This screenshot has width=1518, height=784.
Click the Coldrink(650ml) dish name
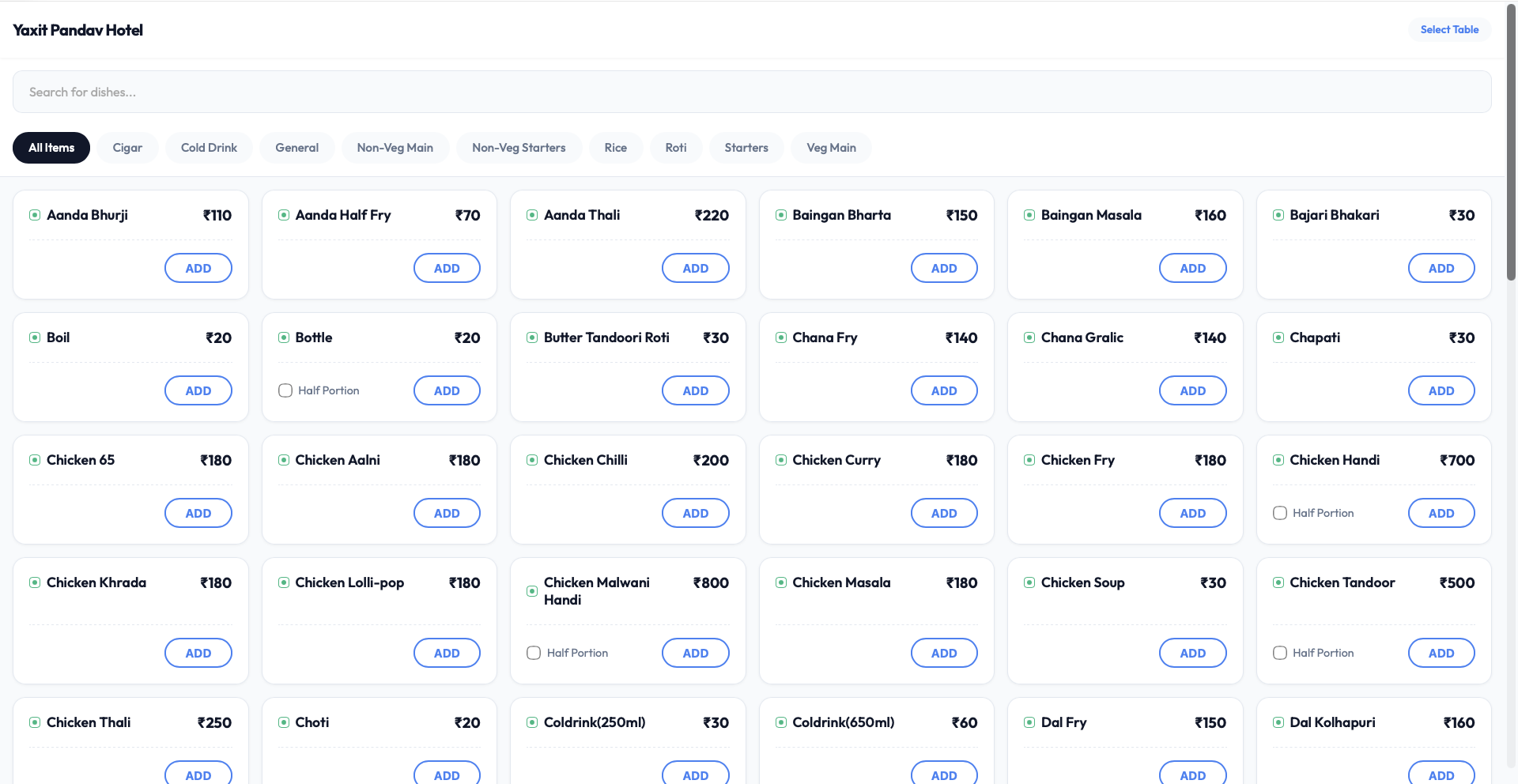tap(843, 722)
